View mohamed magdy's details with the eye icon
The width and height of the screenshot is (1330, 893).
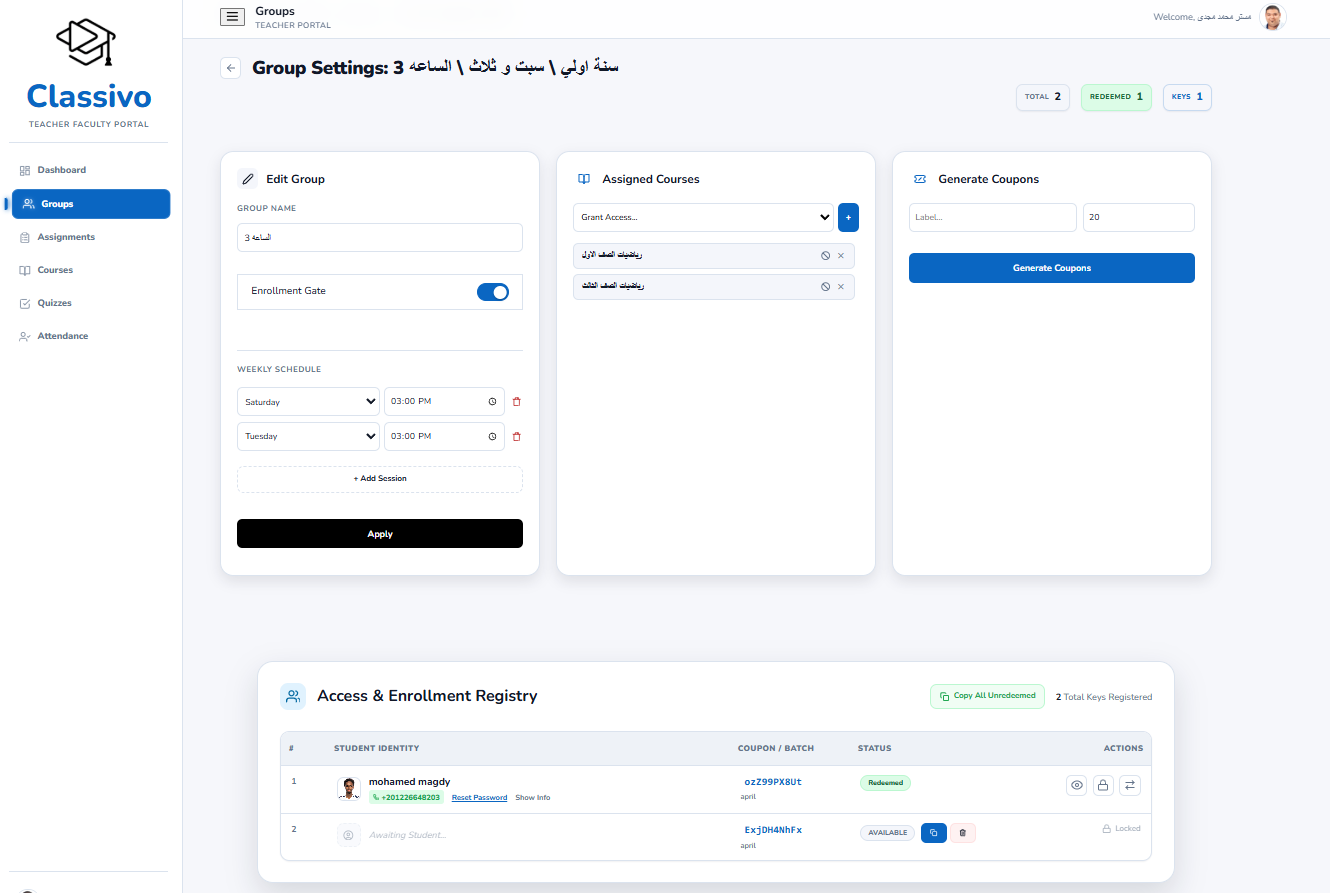pyautogui.click(x=1077, y=785)
